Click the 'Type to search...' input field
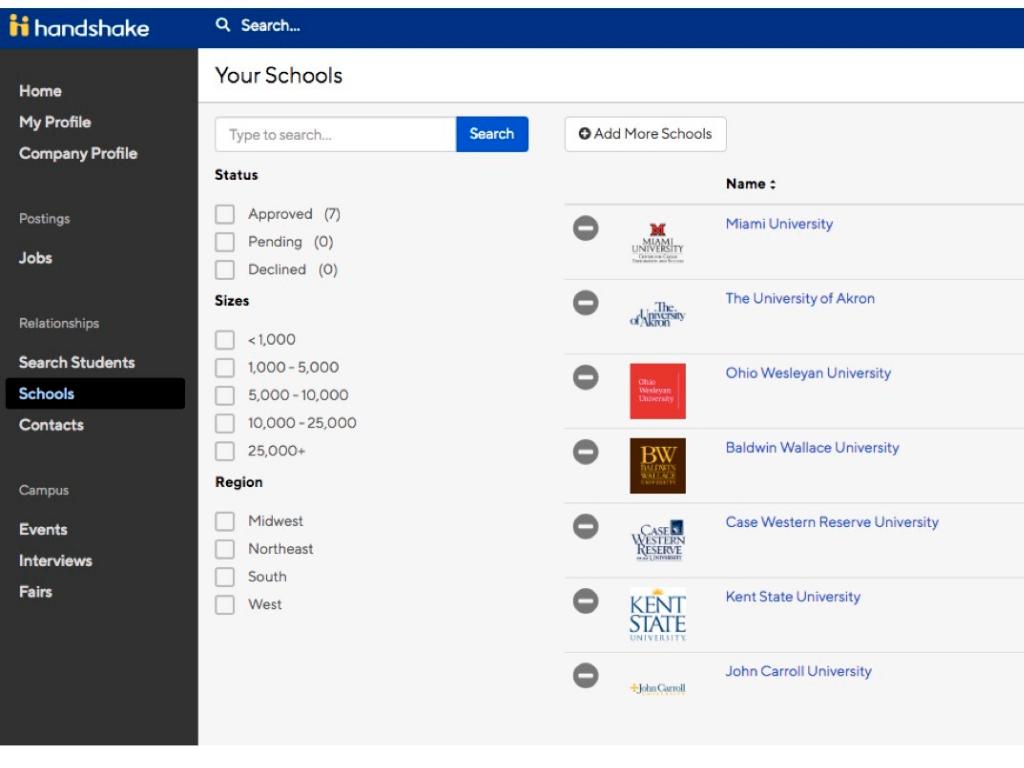Screen dimensions: 1024x768 click(x=335, y=134)
